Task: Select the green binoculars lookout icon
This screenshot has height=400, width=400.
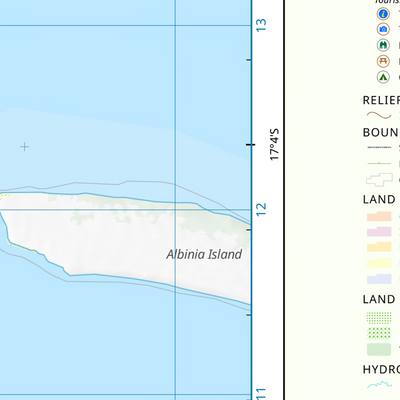Action: click(x=383, y=45)
